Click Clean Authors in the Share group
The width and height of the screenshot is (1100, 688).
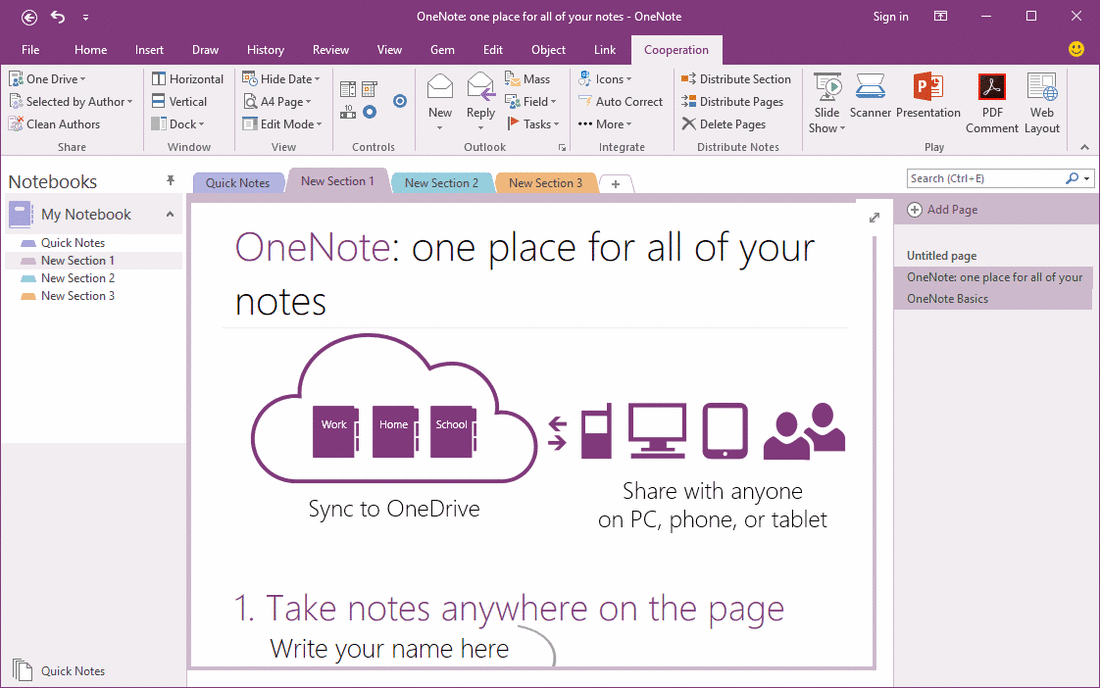tap(55, 124)
